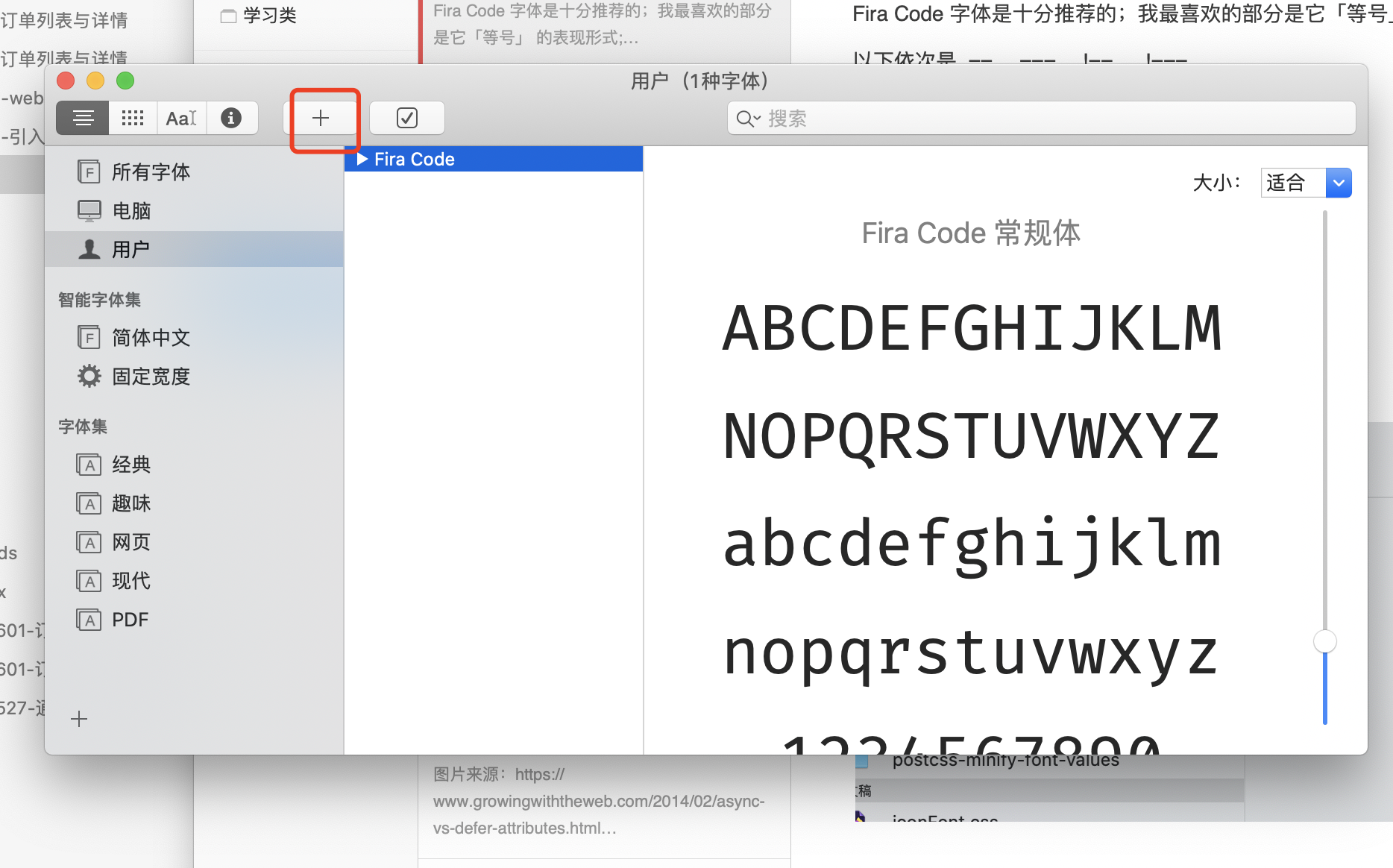
Task: Select postcss-minify-font-values in background window
Action: click(1005, 760)
